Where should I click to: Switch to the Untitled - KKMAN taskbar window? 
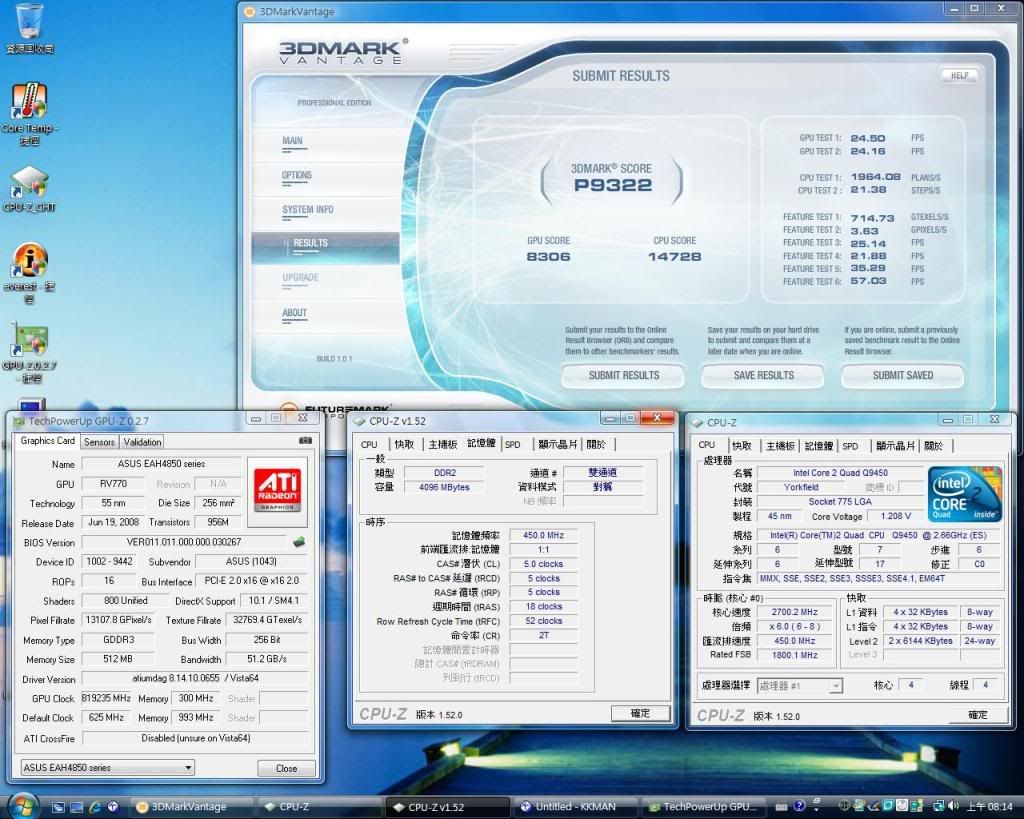tap(575, 806)
